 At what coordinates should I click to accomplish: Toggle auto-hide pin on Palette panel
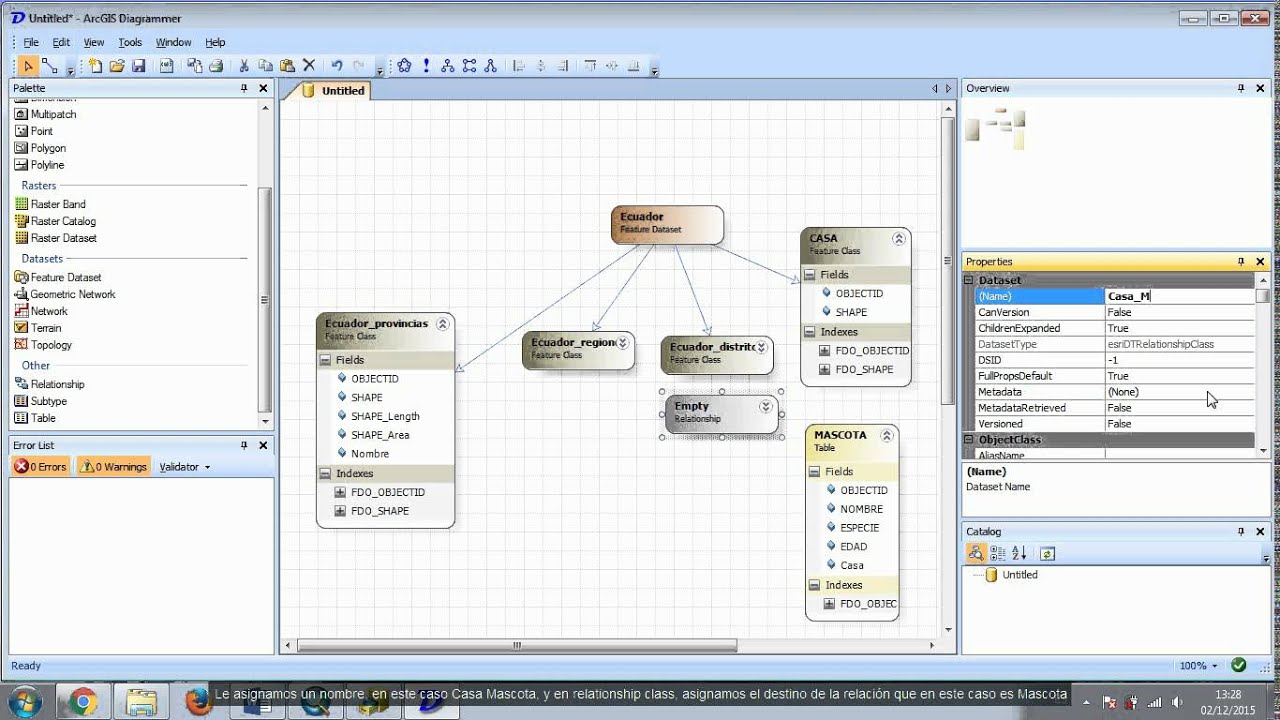click(x=244, y=88)
